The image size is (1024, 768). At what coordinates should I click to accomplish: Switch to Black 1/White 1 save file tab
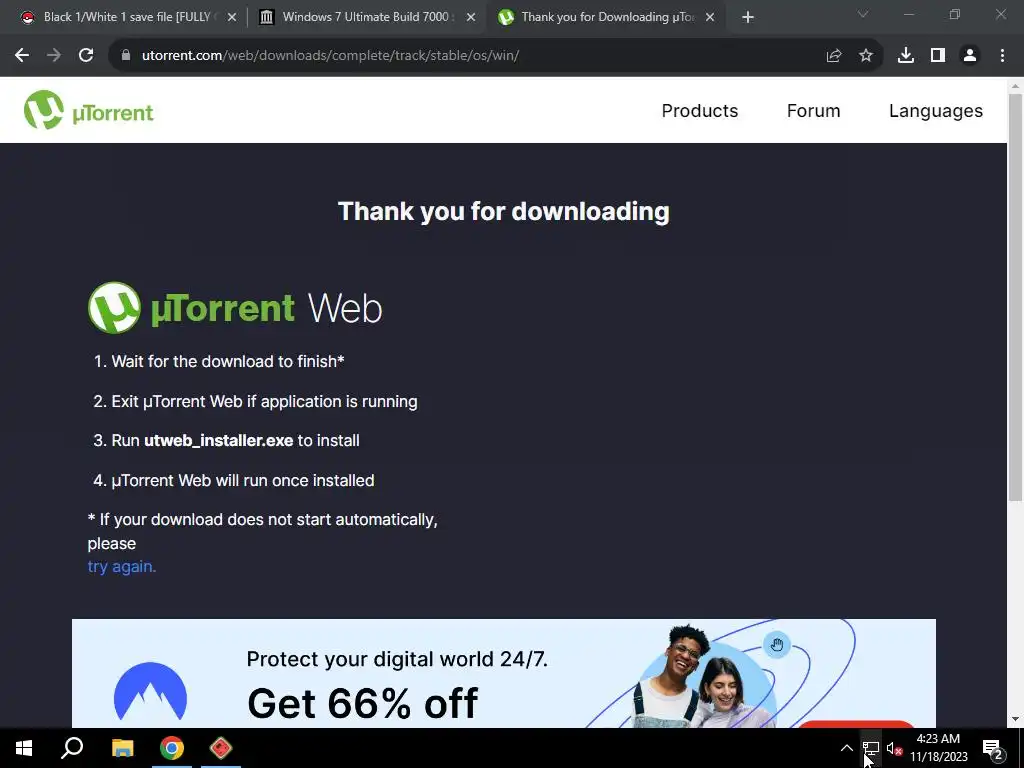pyautogui.click(x=128, y=17)
